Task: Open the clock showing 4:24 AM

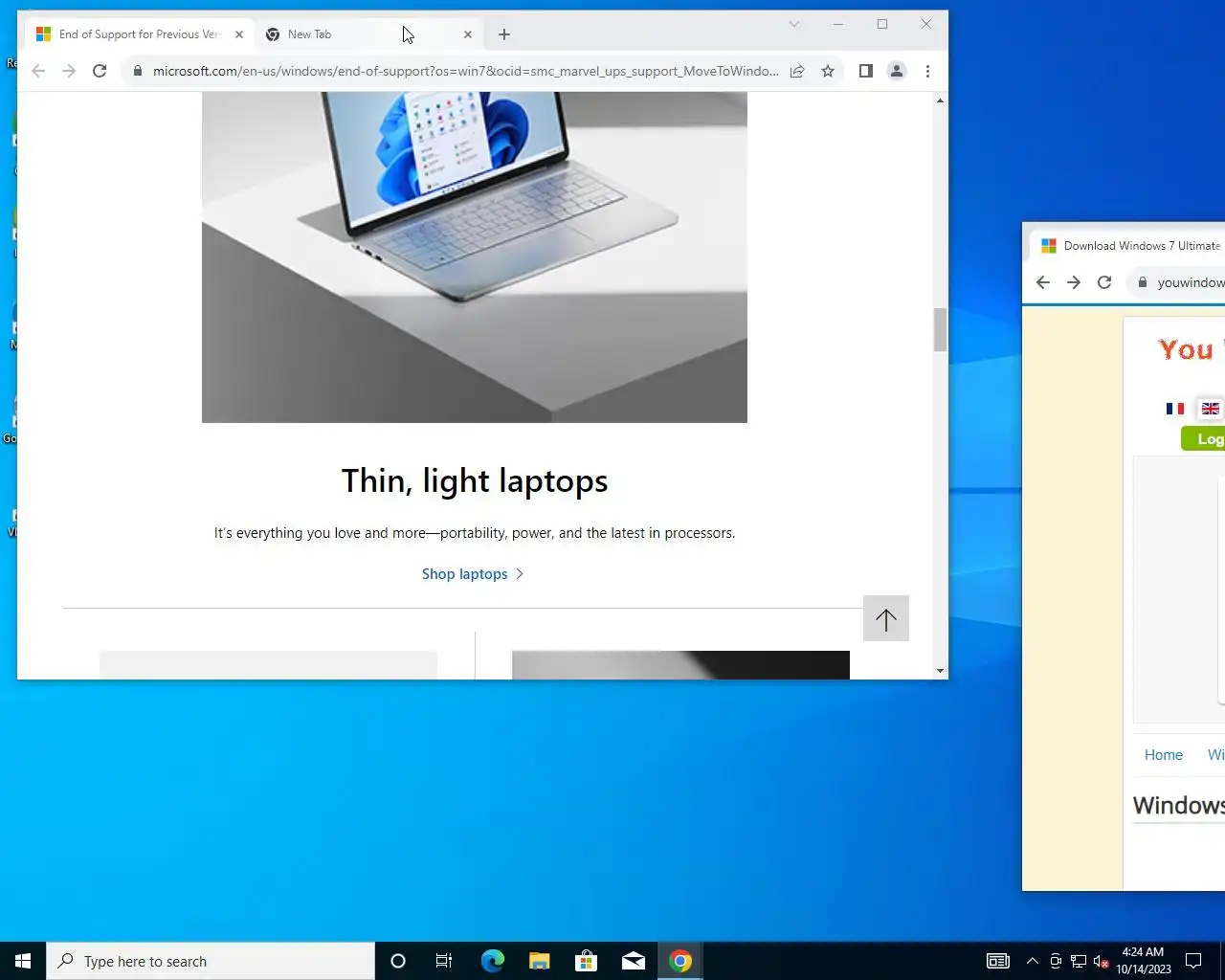Action: [x=1144, y=961]
